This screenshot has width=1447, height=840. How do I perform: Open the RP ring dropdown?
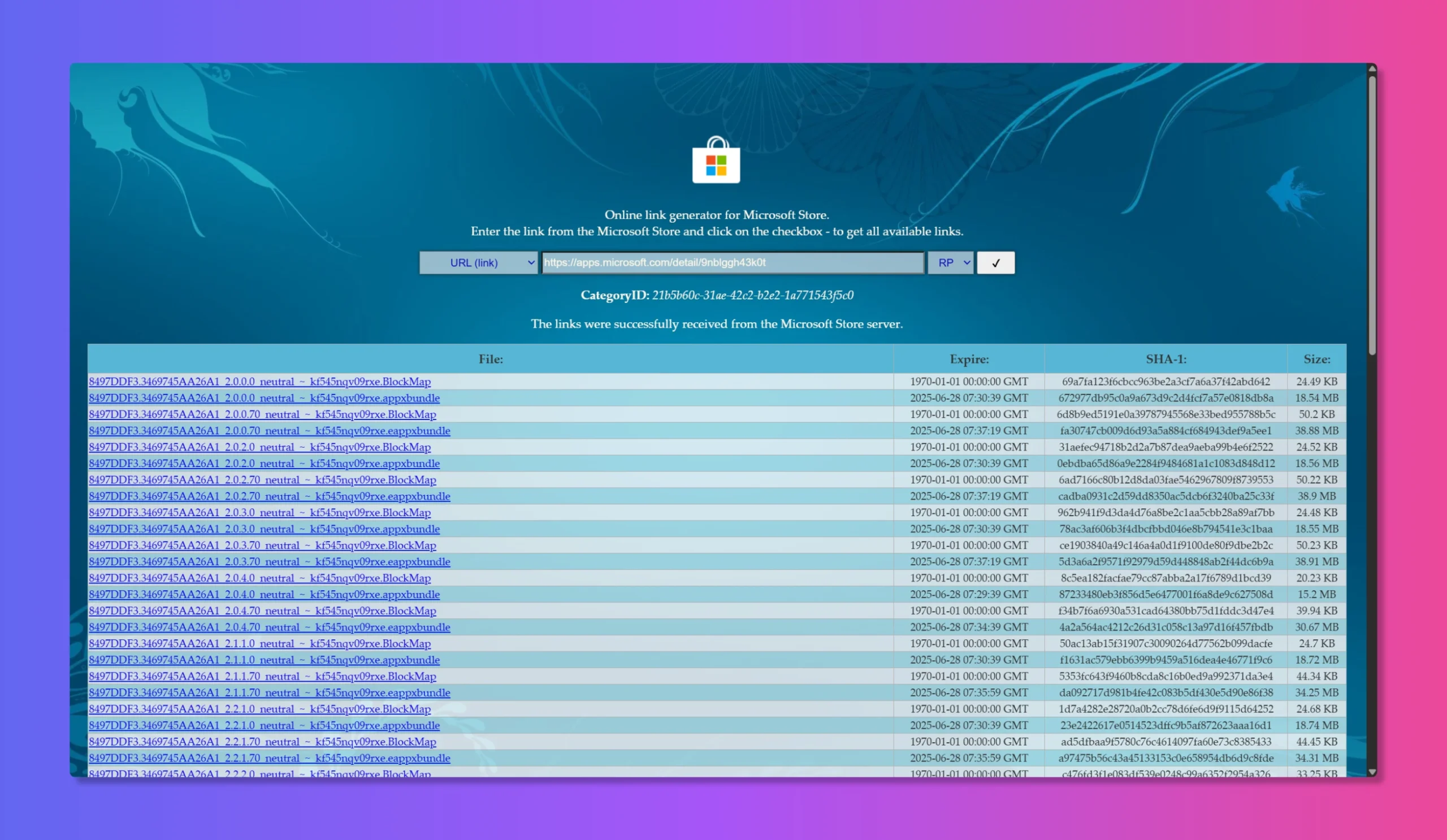pyautogui.click(x=951, y=262)
